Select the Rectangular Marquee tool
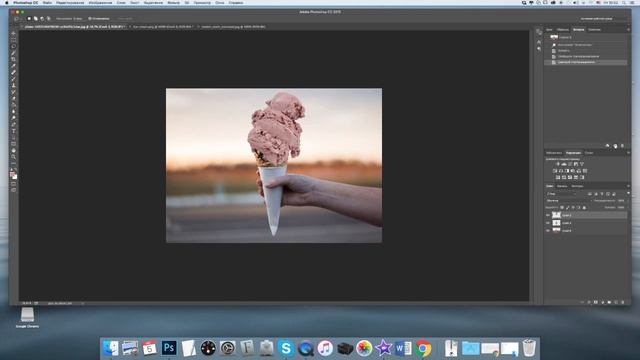Screen dimensions: 640x360 13,40
